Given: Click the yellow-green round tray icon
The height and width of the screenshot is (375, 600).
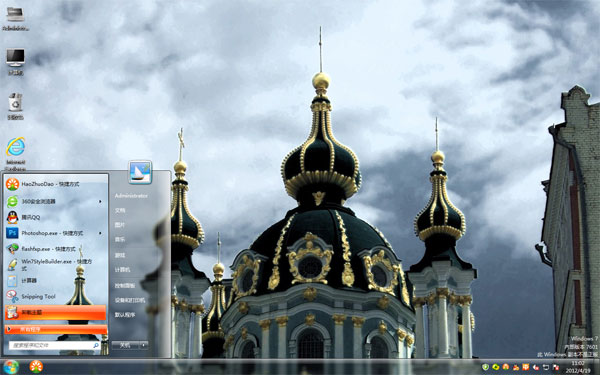Looking at the screenshot, I should coord(496,367).
